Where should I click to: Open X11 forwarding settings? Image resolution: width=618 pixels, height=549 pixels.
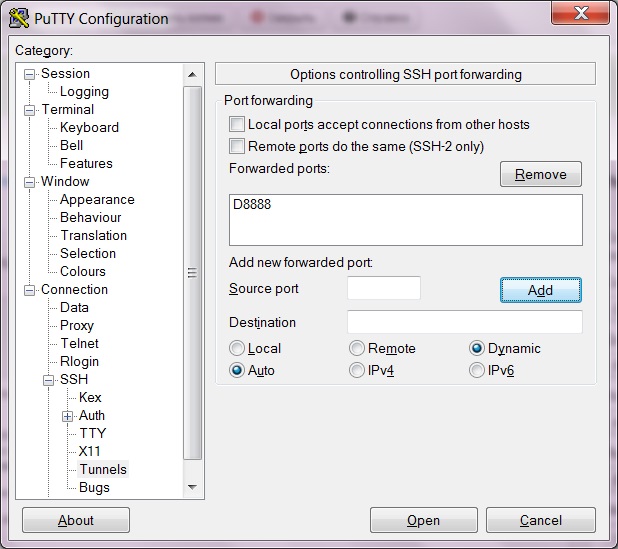tap(89, 451)
